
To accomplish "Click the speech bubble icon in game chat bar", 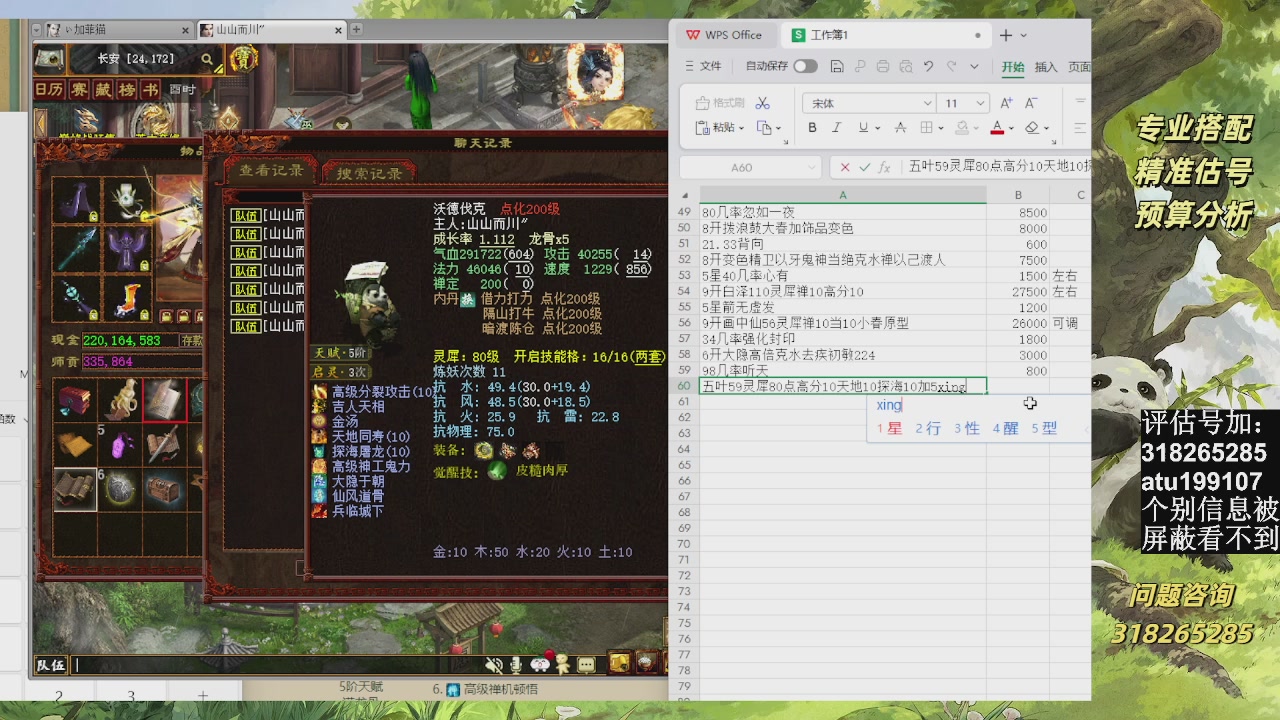I will [587, 664].
